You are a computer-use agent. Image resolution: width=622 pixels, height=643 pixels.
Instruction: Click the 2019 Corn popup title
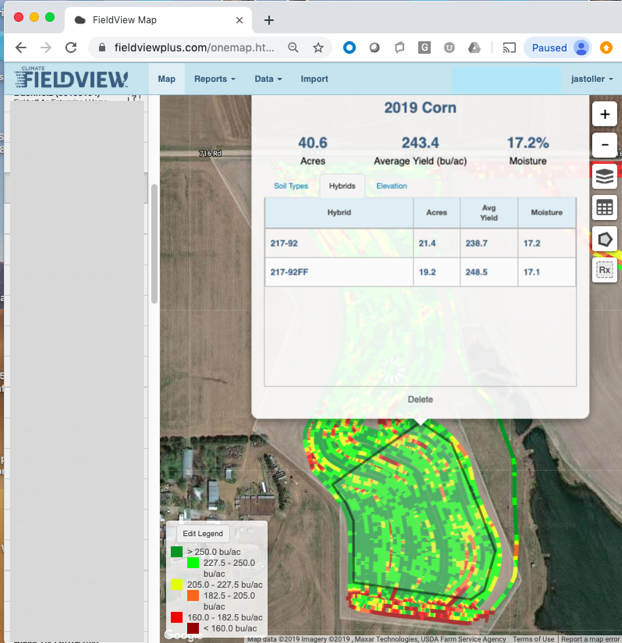(420, 107)
